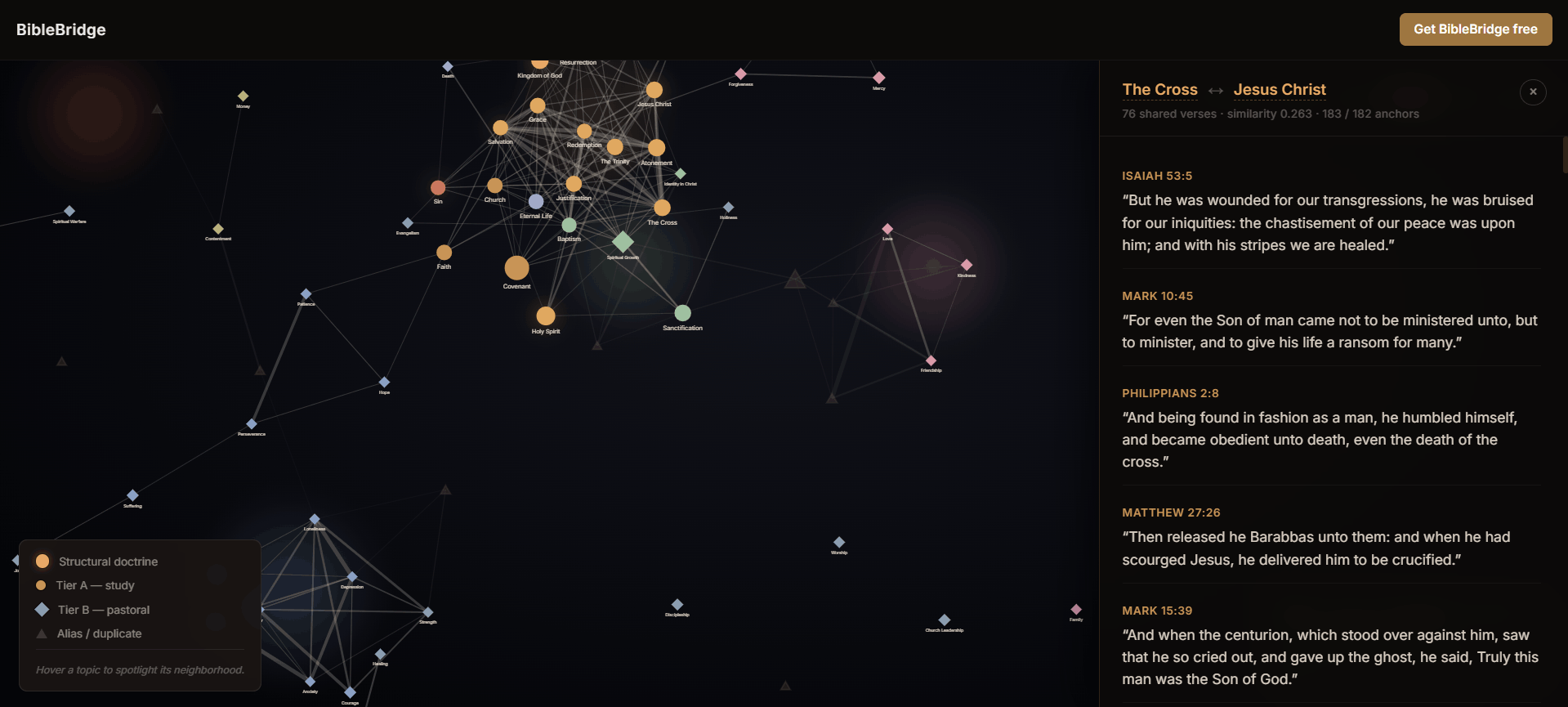
Task: Click the Hope diamond node
Action: (x=384, y=383)
